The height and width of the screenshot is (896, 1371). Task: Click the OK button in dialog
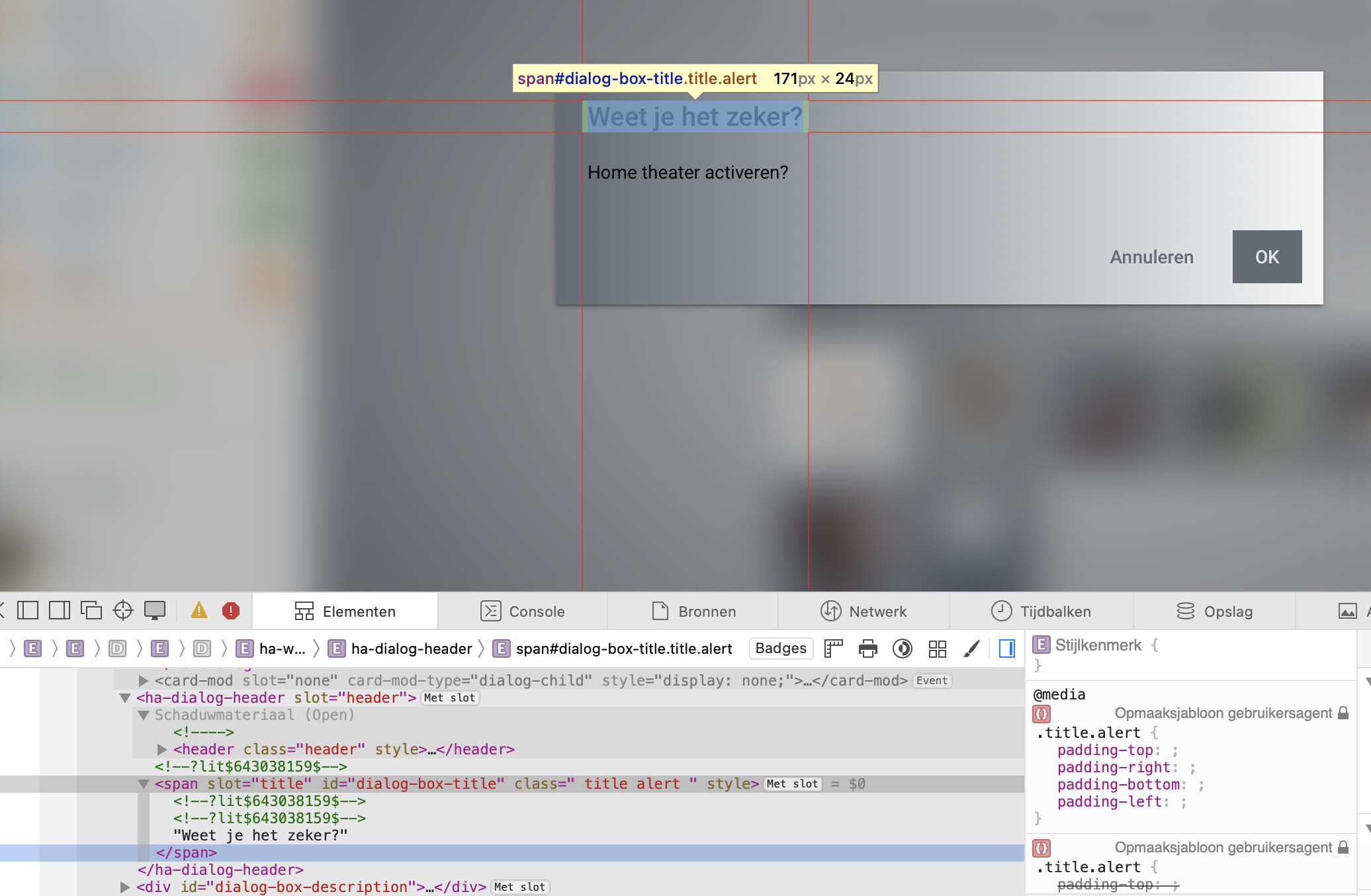[1266, 257]
